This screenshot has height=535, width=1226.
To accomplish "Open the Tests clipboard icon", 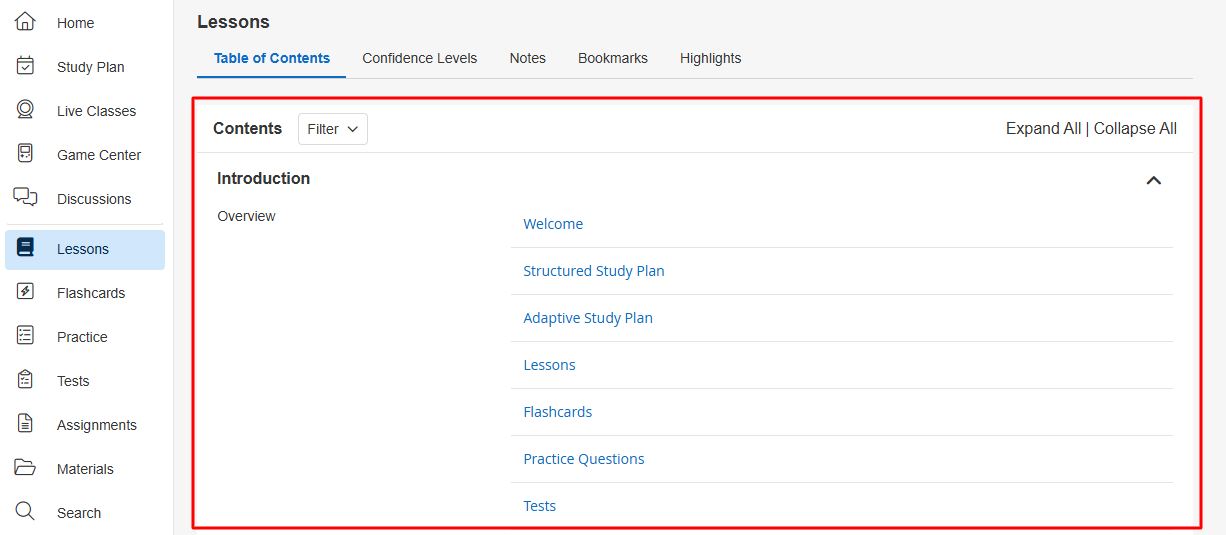I will point(26,380).
